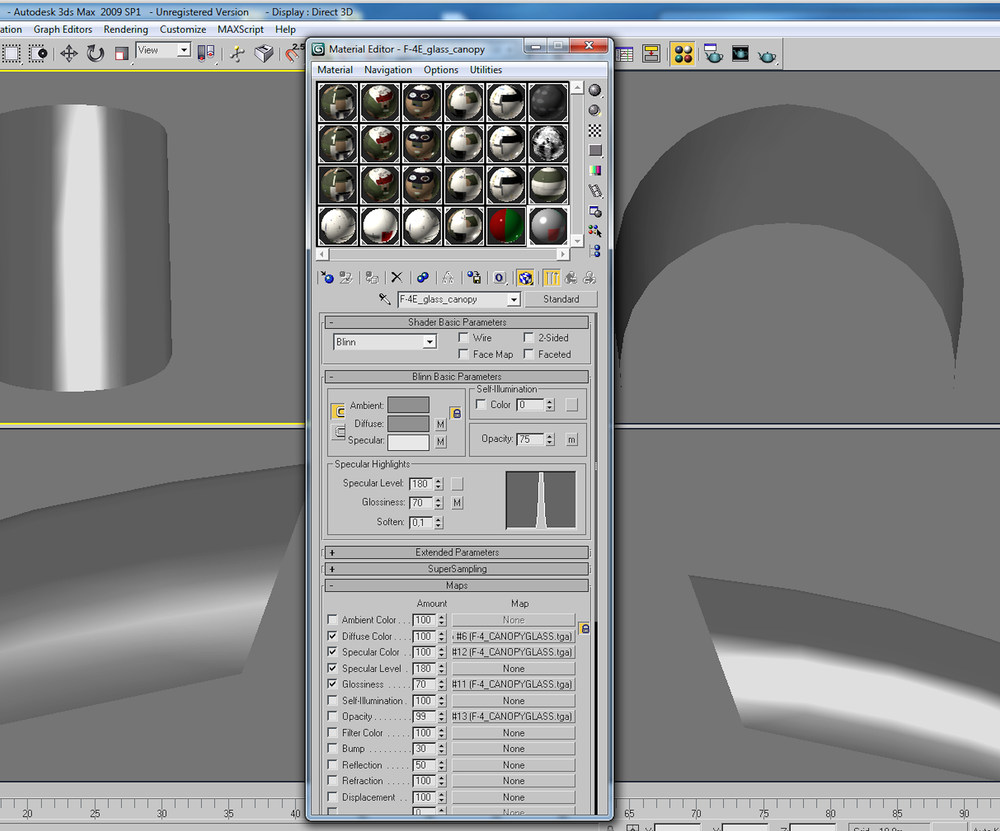Open Material/Map Navigator icon
Image resolution: width=1000 pixels, height=831 pixels.
click(x=594, y=251)
